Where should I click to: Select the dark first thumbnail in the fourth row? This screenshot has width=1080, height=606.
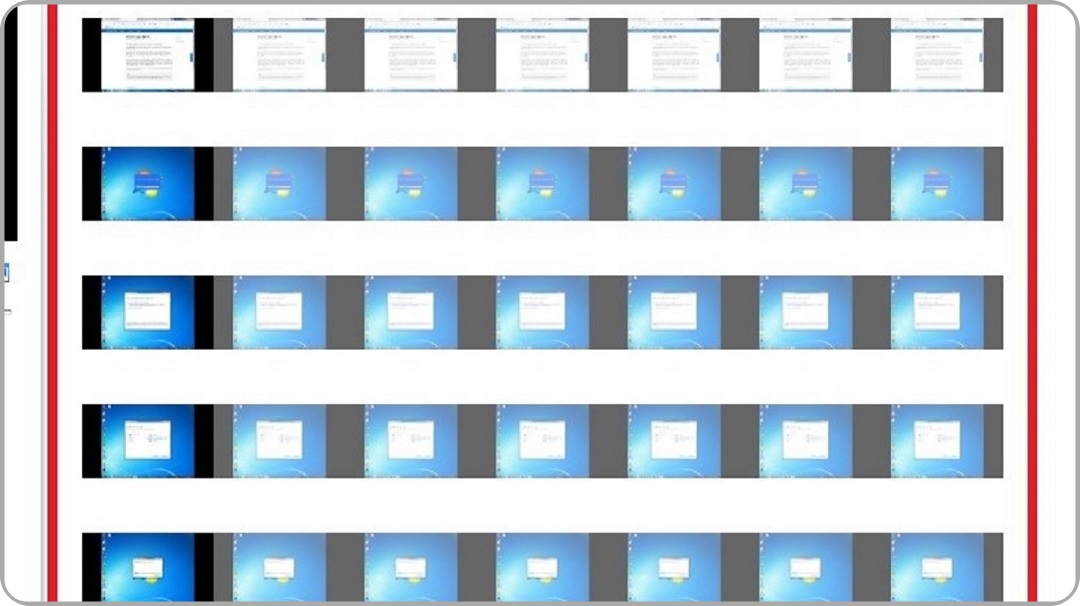148,441
